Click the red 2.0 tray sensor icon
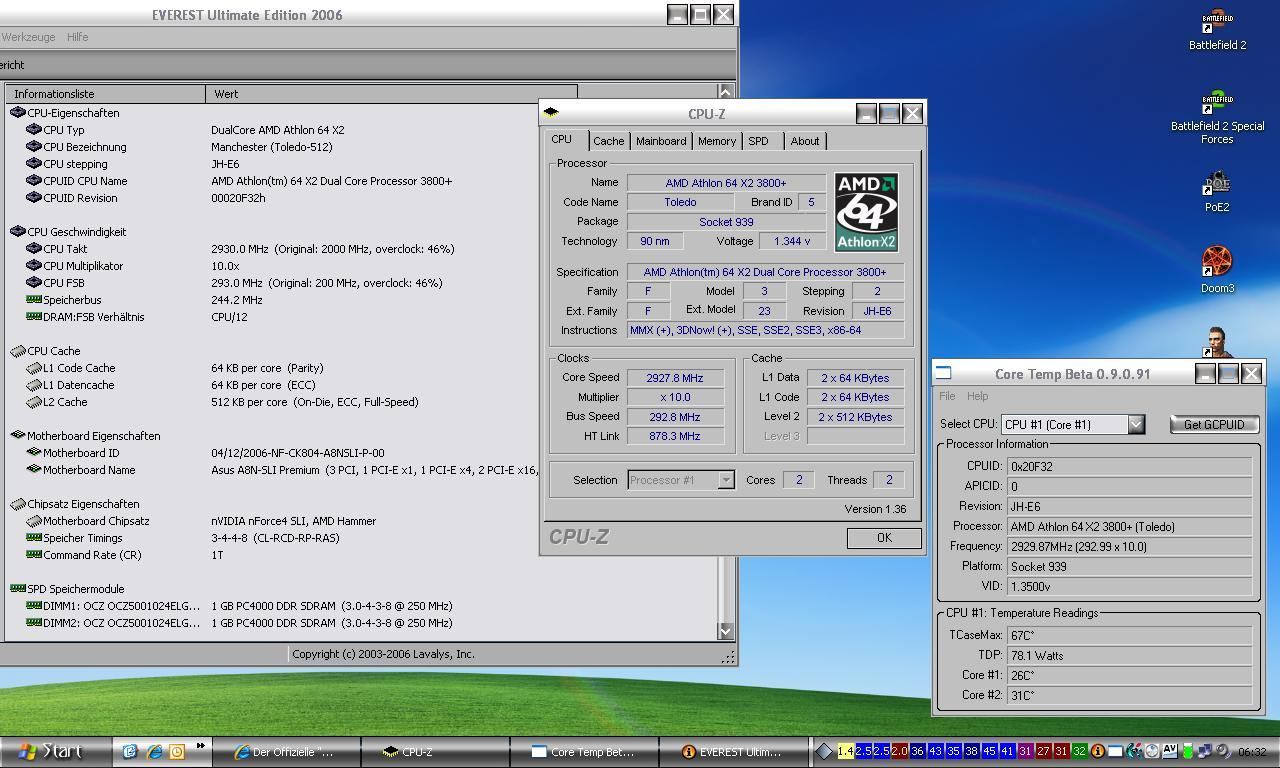 (x=899, y=751)
